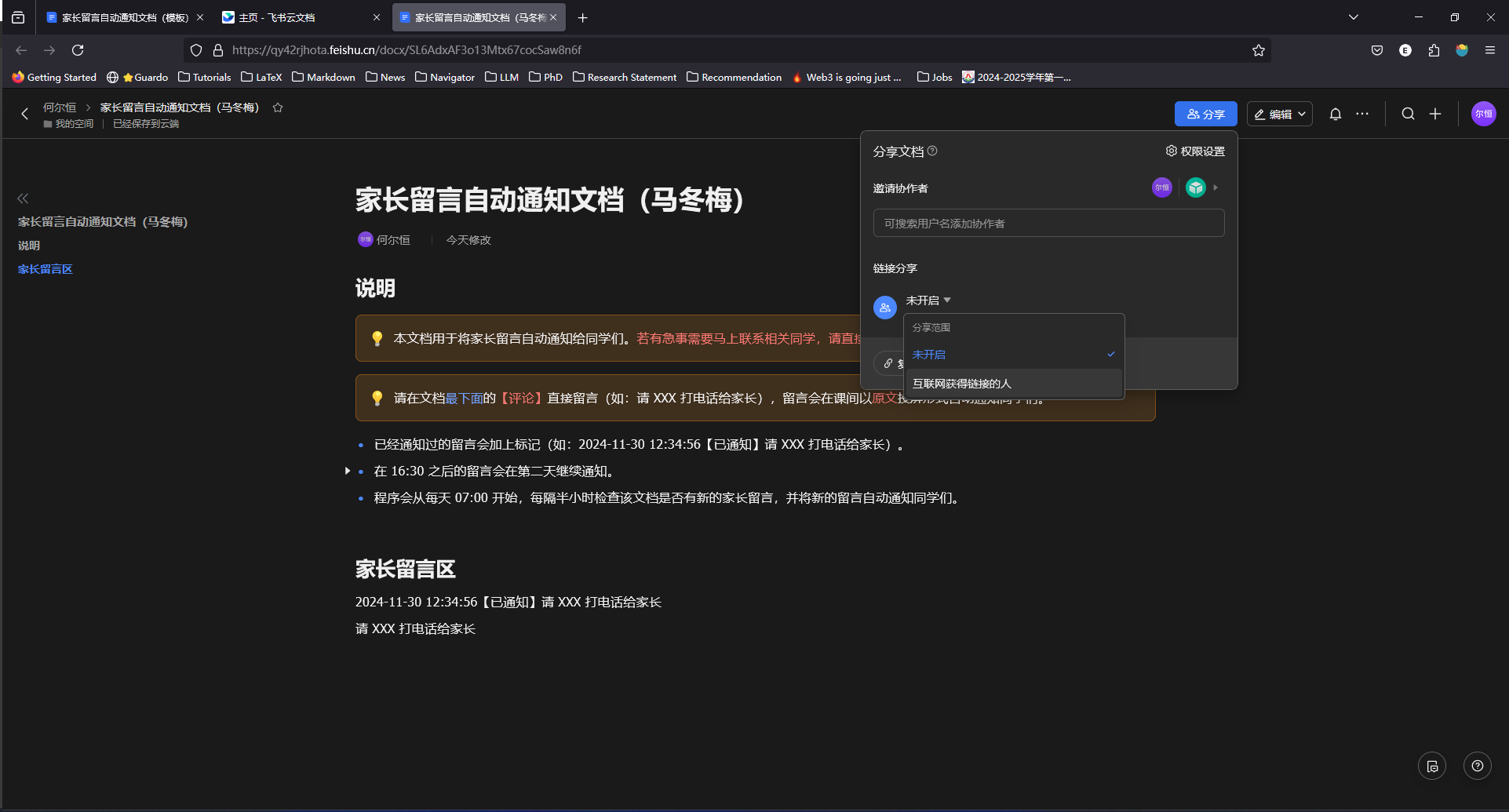The image size is (1509, 812).
Task: Close the 主页 - 飞书云文档 tab
Action: [377, 17]
